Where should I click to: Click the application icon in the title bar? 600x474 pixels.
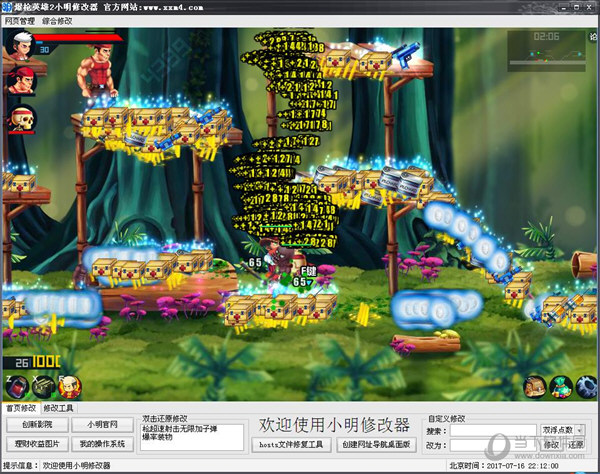(x=7, y=7)
